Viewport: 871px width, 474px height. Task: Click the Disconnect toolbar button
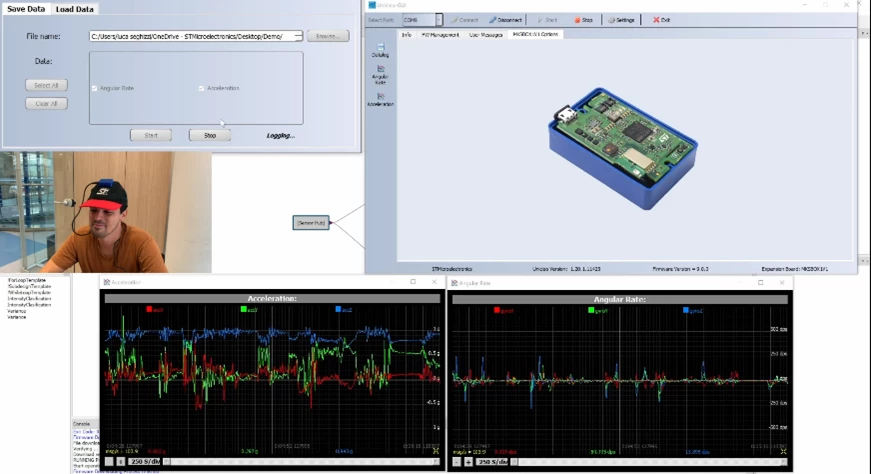point(505,20)
